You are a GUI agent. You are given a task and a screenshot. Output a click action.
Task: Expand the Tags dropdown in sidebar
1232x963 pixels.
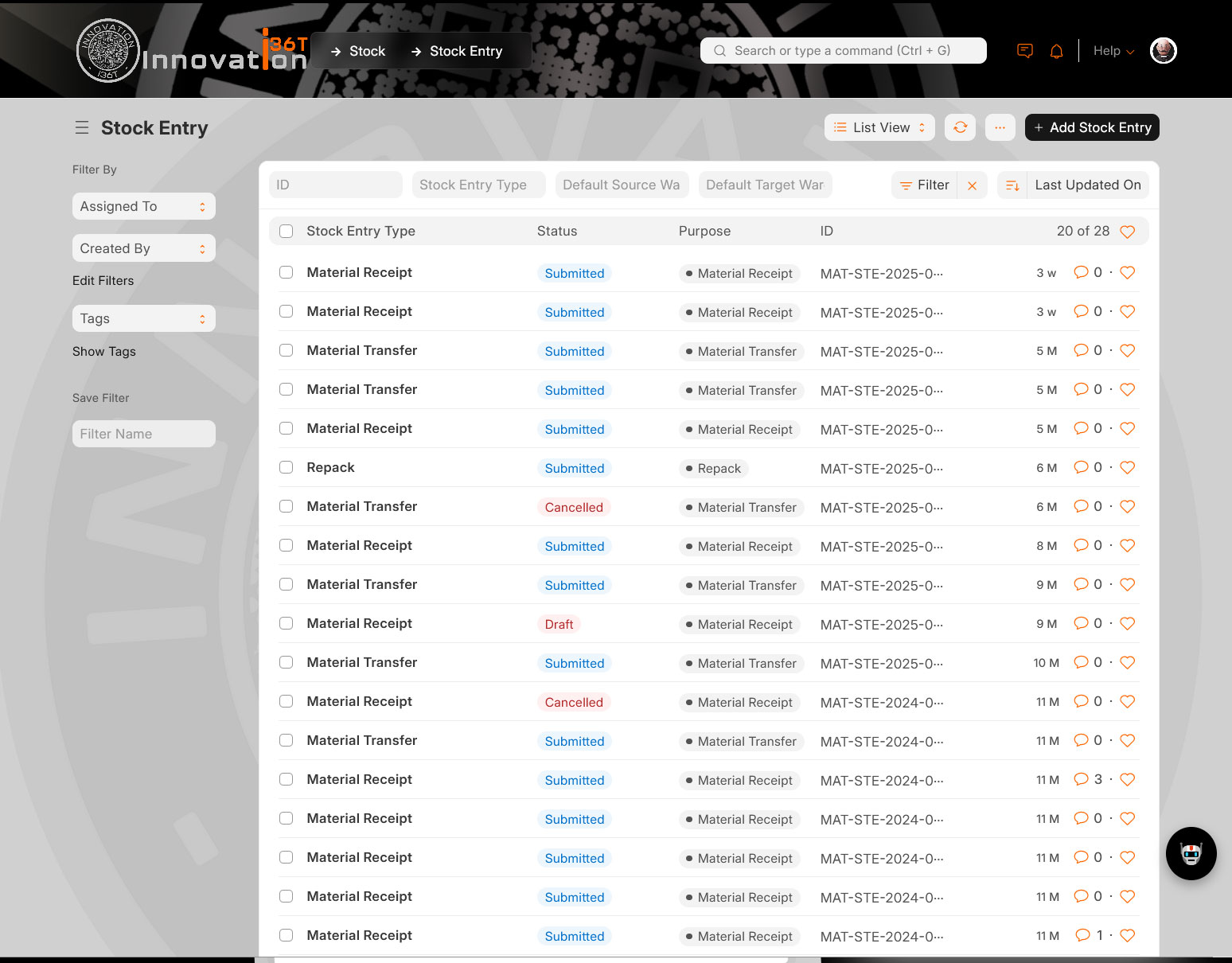coord(143,318)
